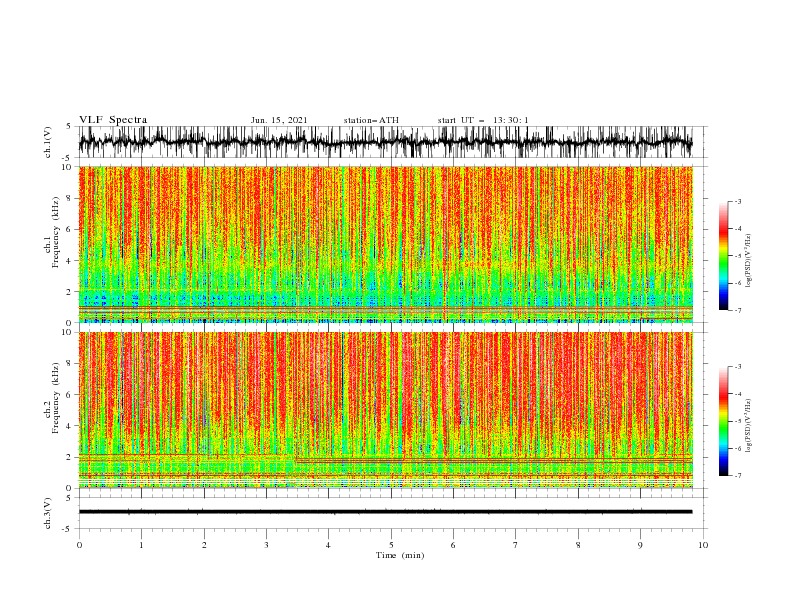The image size is (792, 612).
Task: Select the date text "Jun. 15, 2021"
Action: click(279, 120)
